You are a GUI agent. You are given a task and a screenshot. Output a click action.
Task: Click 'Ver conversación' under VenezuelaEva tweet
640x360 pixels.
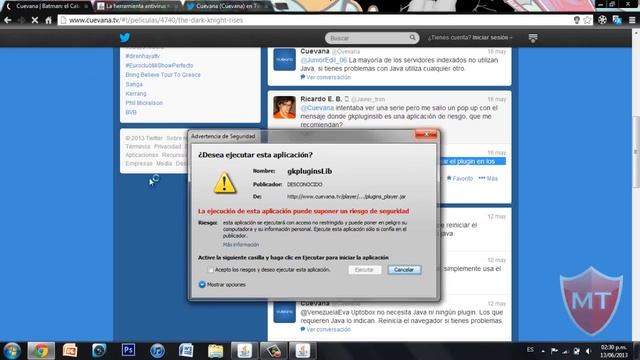[x=325, y=329]
